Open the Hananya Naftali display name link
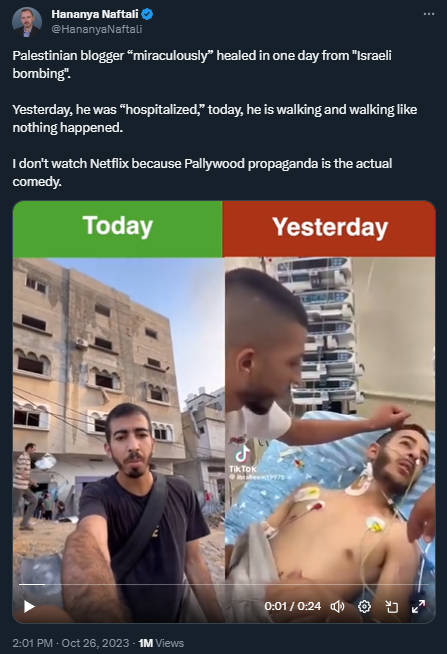The width and height of the screenshot is (447, 654). point(95,14)
